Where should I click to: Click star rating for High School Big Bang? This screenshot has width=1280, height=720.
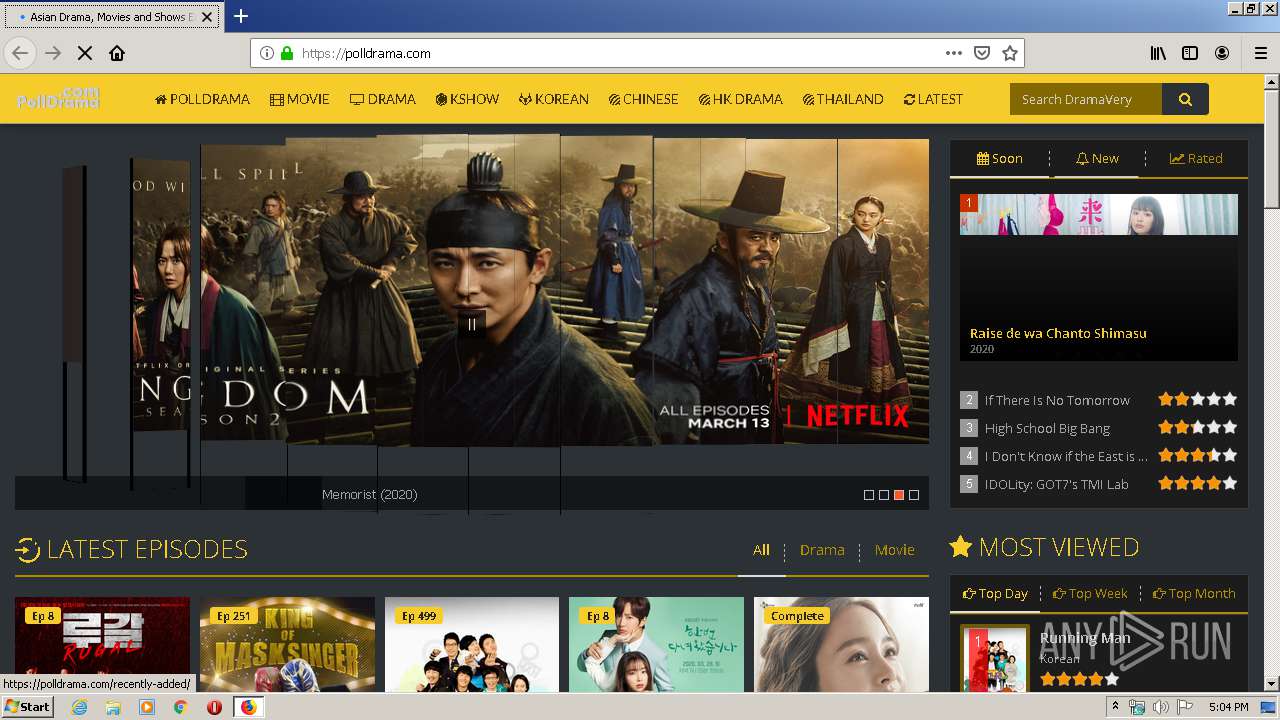[x=1198, y=427]
